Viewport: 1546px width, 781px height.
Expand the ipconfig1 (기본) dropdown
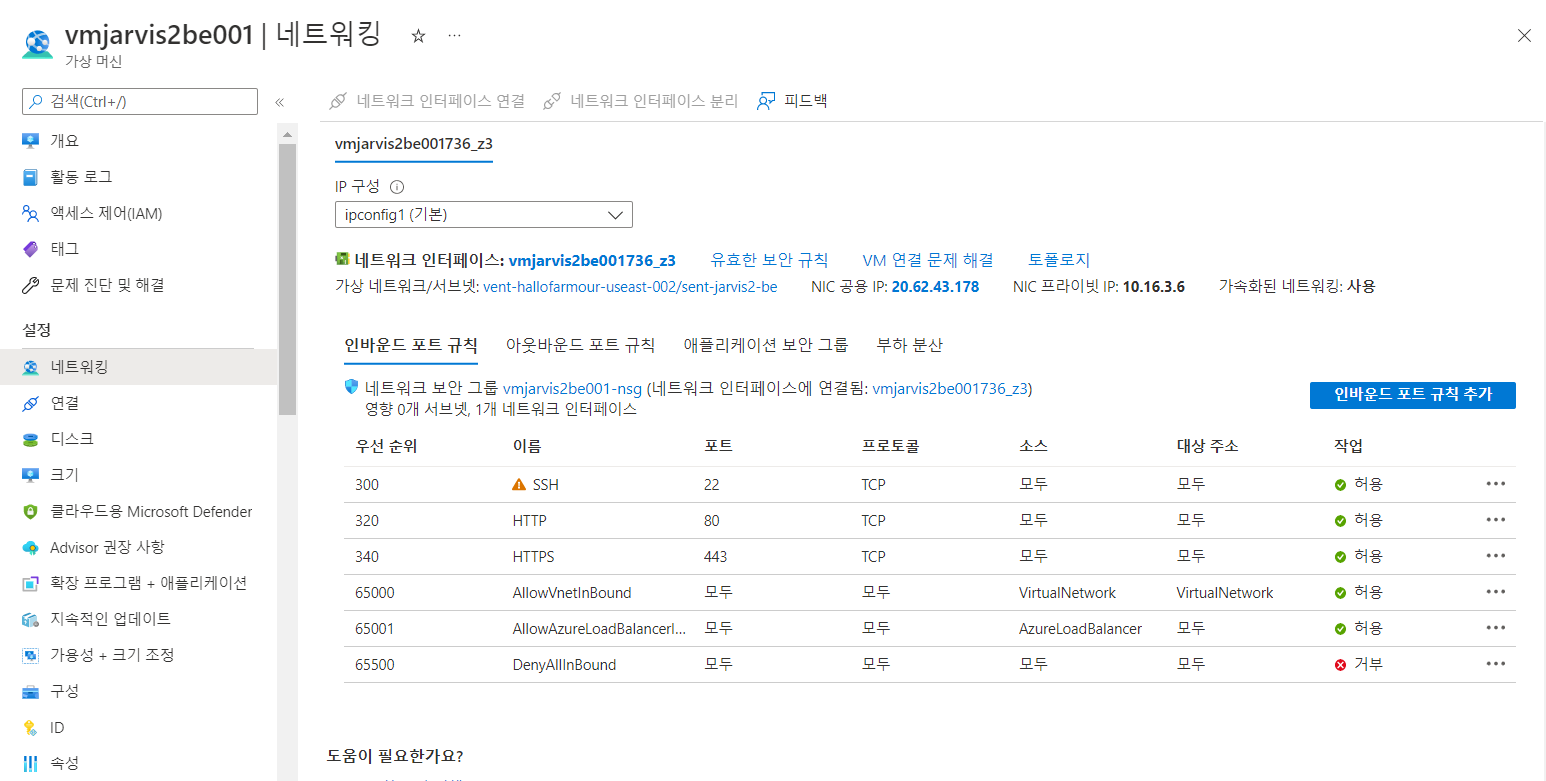click(484, 215)
